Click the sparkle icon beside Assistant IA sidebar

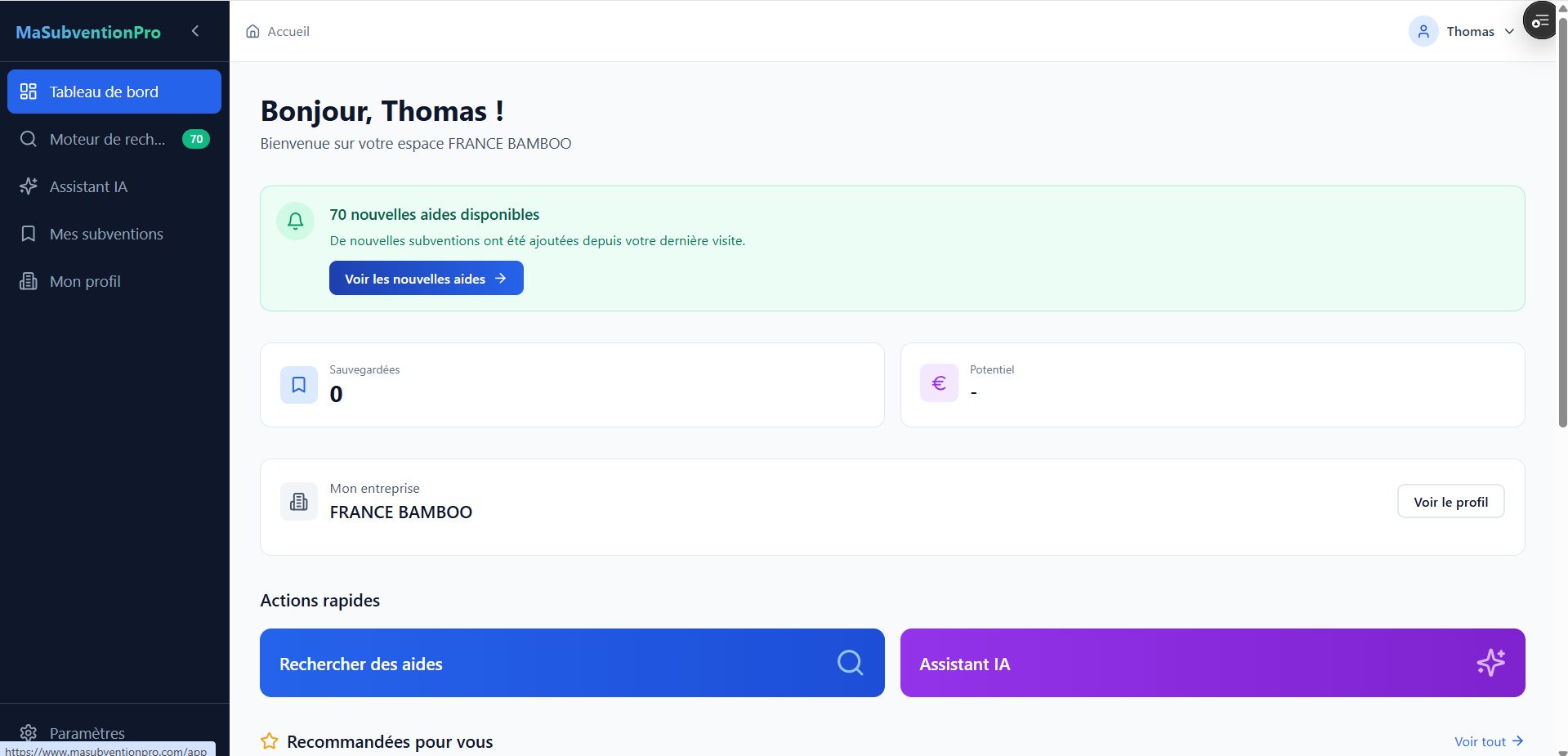(29, 186)
